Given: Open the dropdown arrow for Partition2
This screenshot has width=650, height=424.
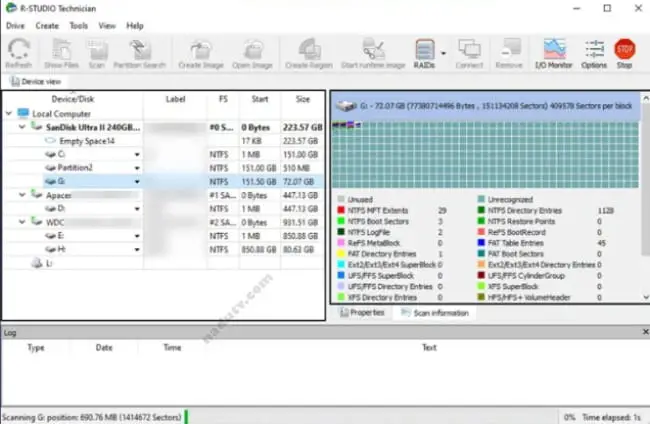Looking at the screenshot, I should tap(137, 168).
